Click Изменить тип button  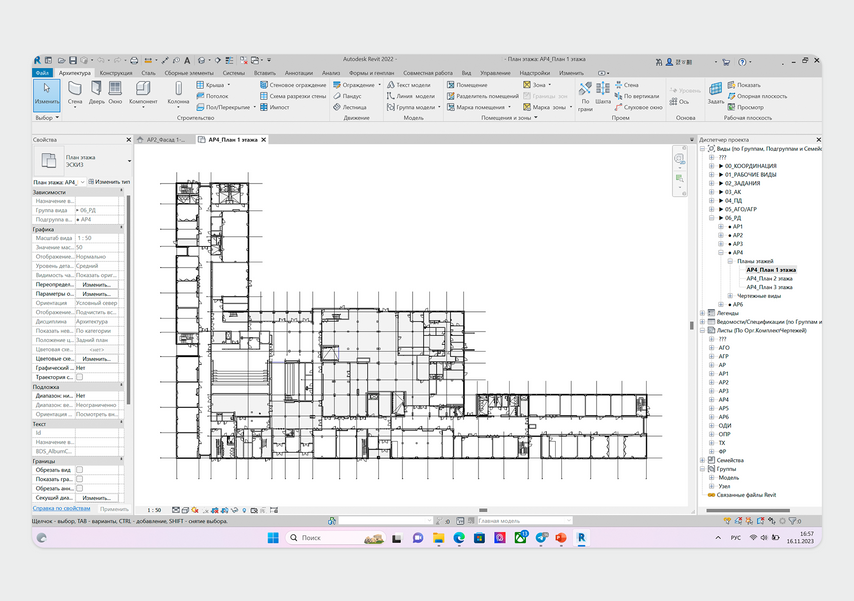[x=109, y=182]
